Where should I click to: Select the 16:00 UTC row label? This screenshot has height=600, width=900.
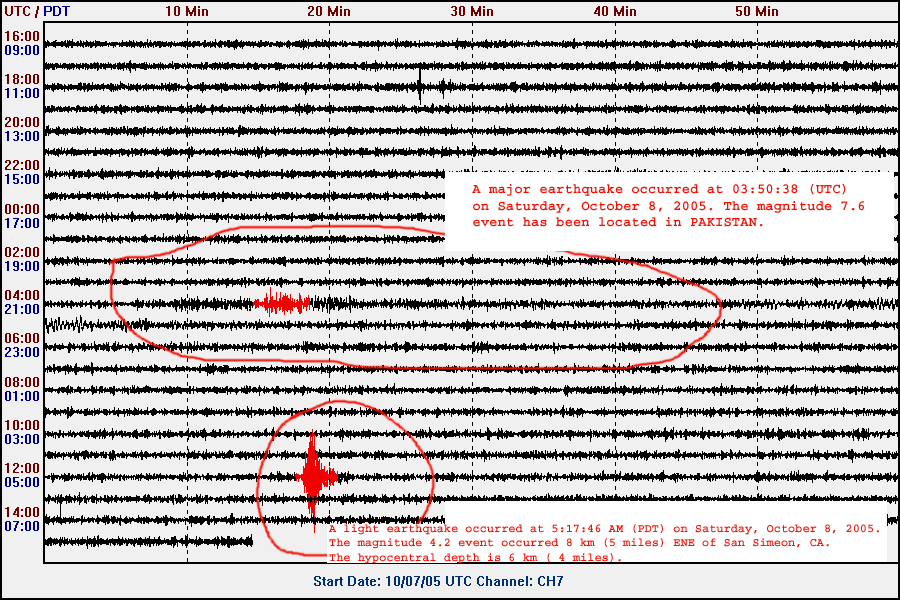click(x=22, y=35)
